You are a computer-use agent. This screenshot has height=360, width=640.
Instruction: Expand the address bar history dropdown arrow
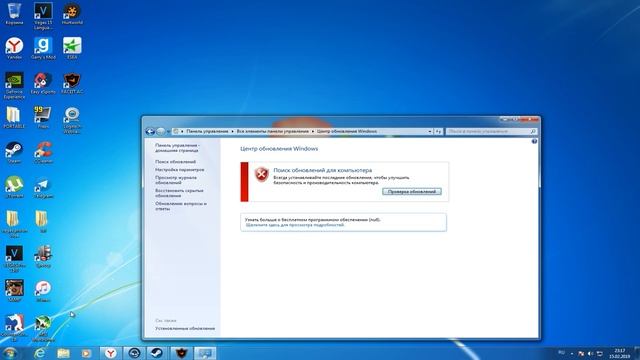coord(430,131)
